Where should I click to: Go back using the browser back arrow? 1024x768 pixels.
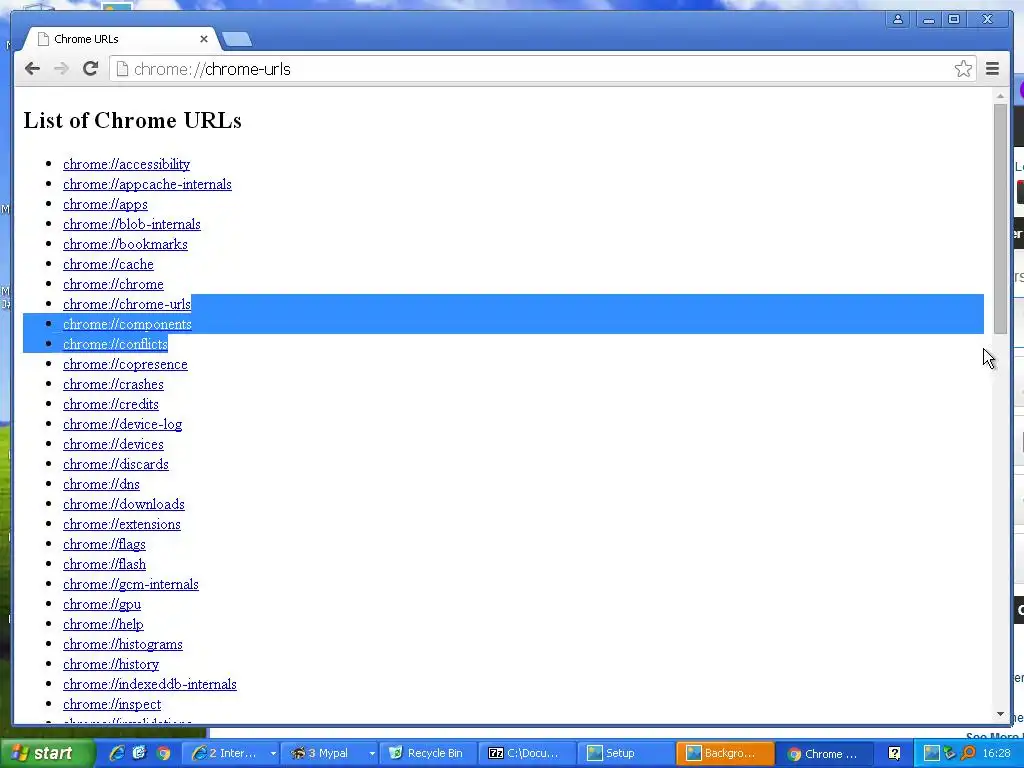click(32, 69)
